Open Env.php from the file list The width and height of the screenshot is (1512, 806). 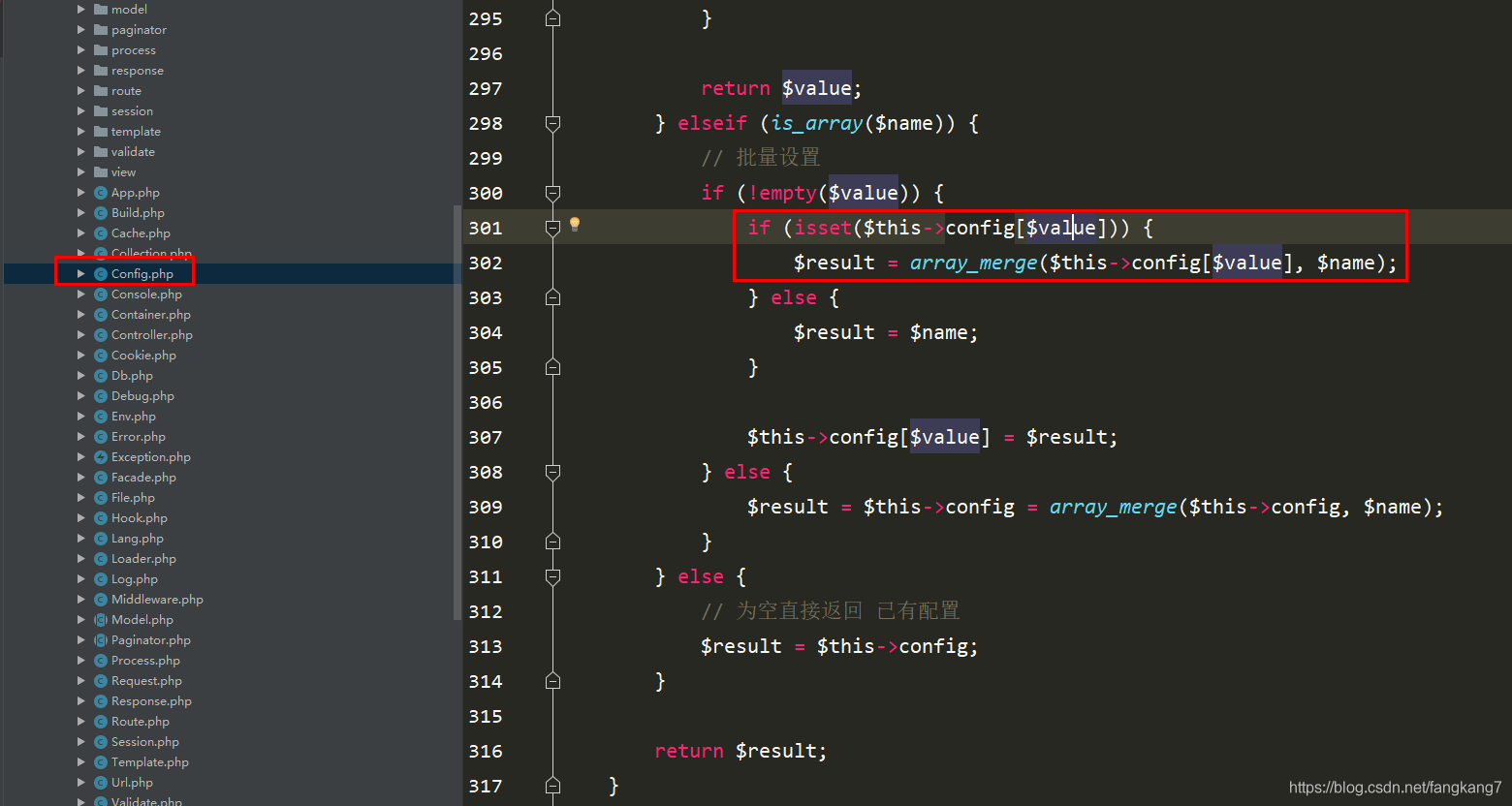(133, 417)
